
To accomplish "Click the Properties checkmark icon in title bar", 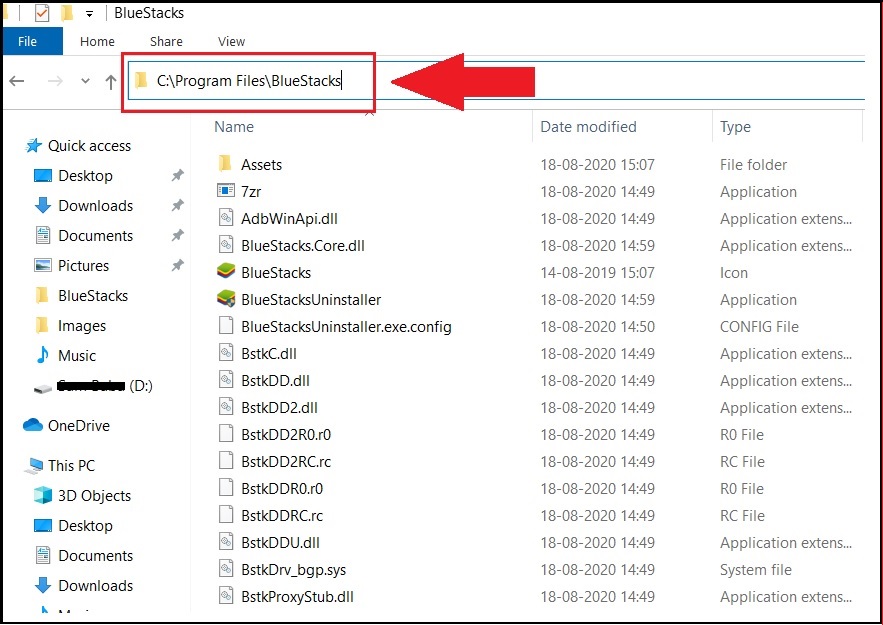I will tap(42, 12).
